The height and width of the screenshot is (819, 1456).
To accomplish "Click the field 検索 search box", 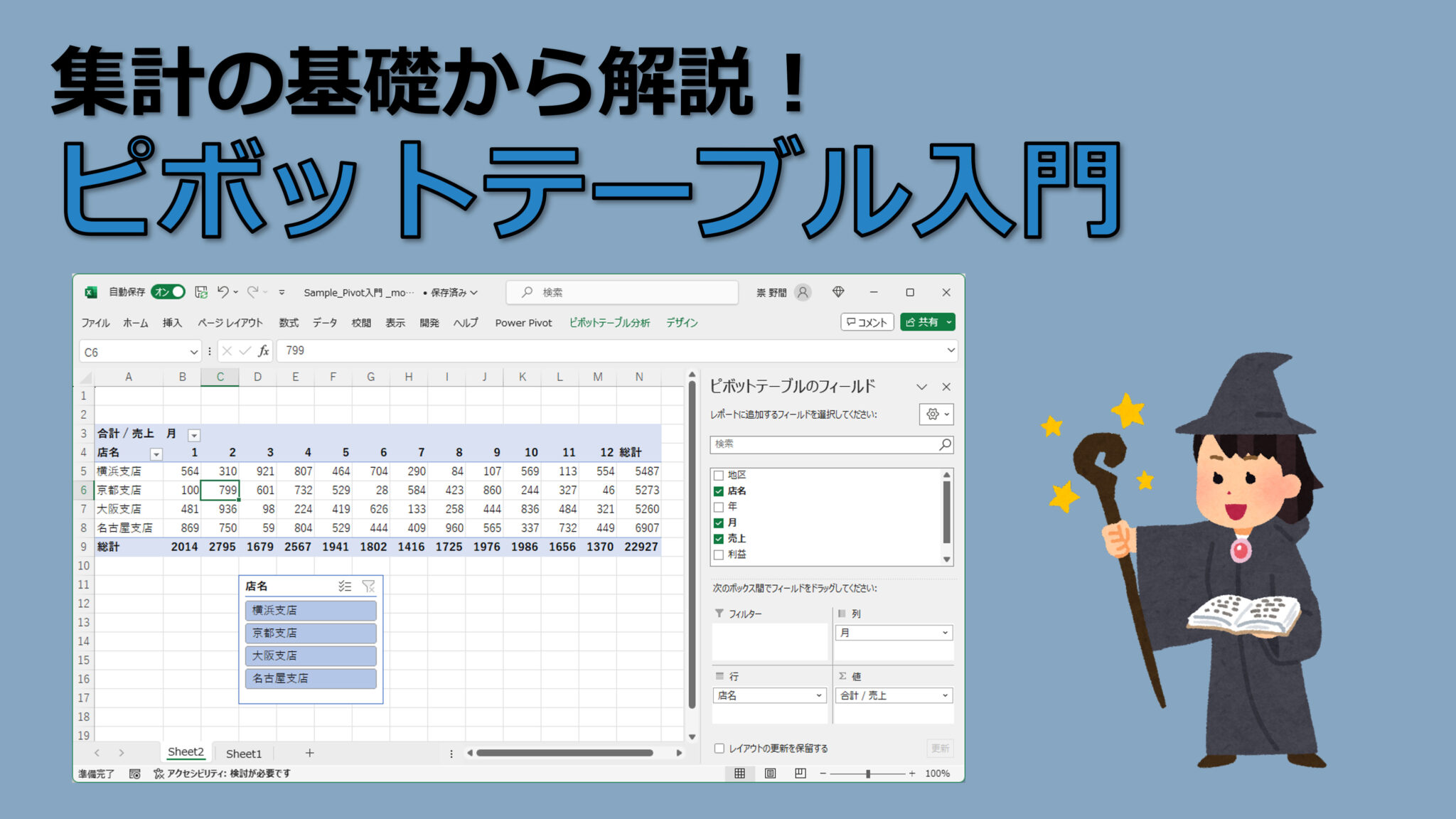I will 831,444.
